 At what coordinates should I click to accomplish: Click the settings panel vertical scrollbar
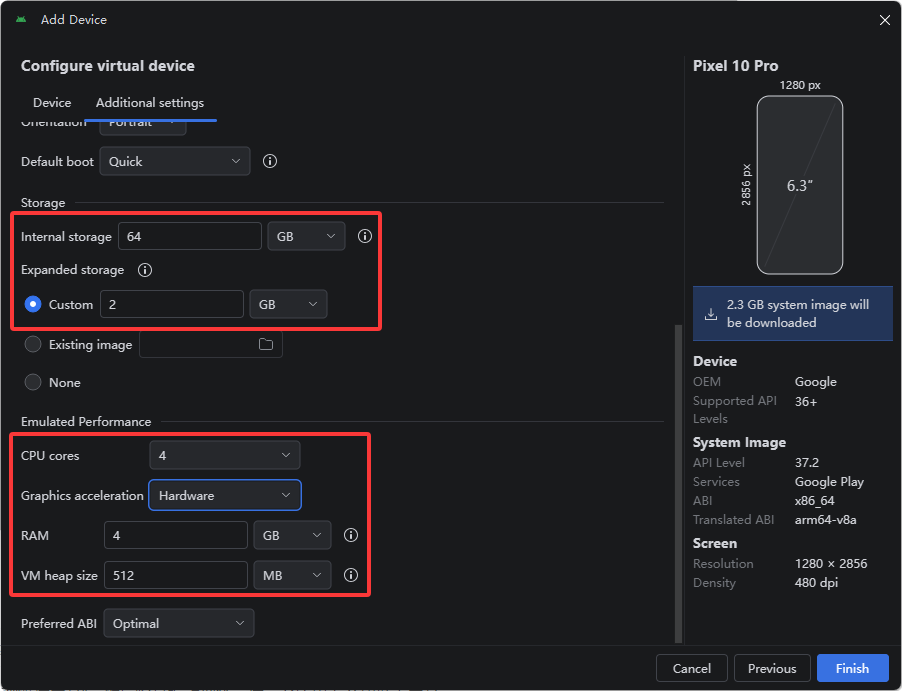(678, 483)
